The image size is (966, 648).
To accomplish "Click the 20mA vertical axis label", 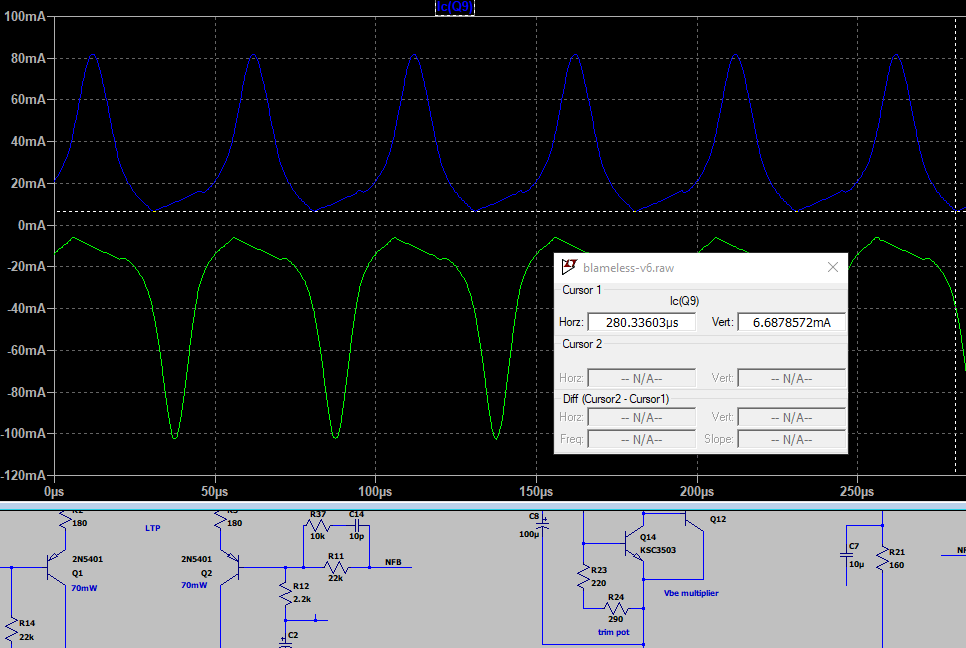I will point(28,184).
